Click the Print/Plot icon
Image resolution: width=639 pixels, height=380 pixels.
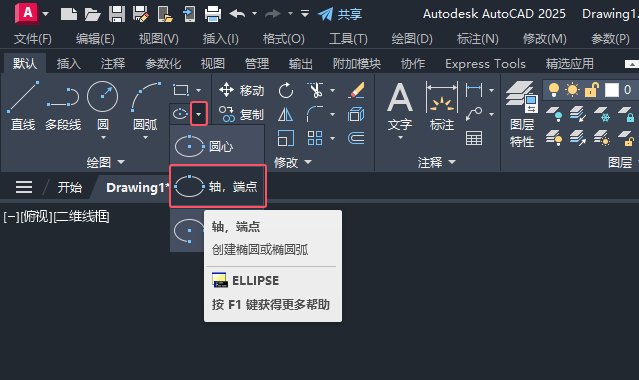click(213, 14)
